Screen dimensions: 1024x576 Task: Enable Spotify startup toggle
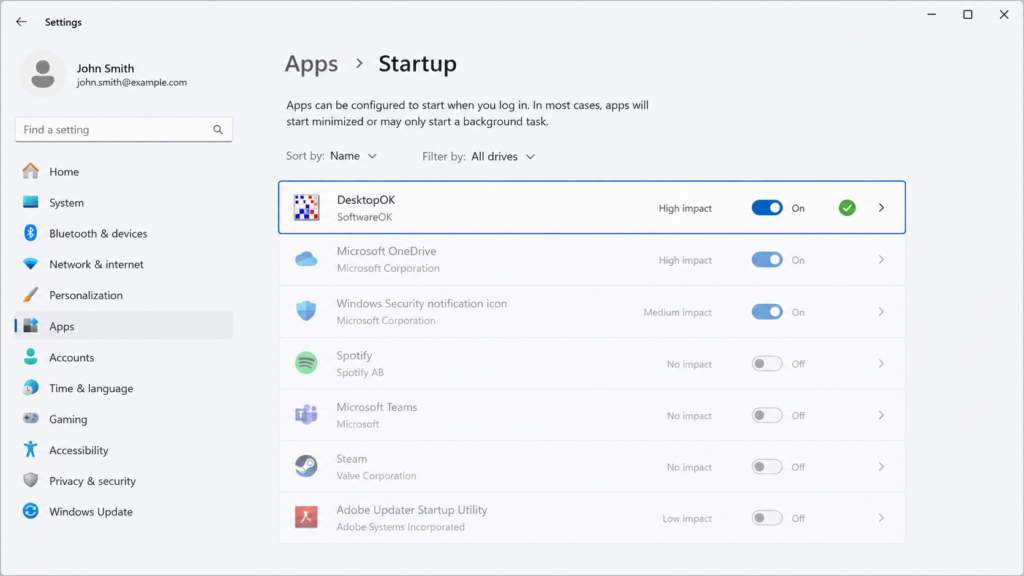(x=767, y=363)
